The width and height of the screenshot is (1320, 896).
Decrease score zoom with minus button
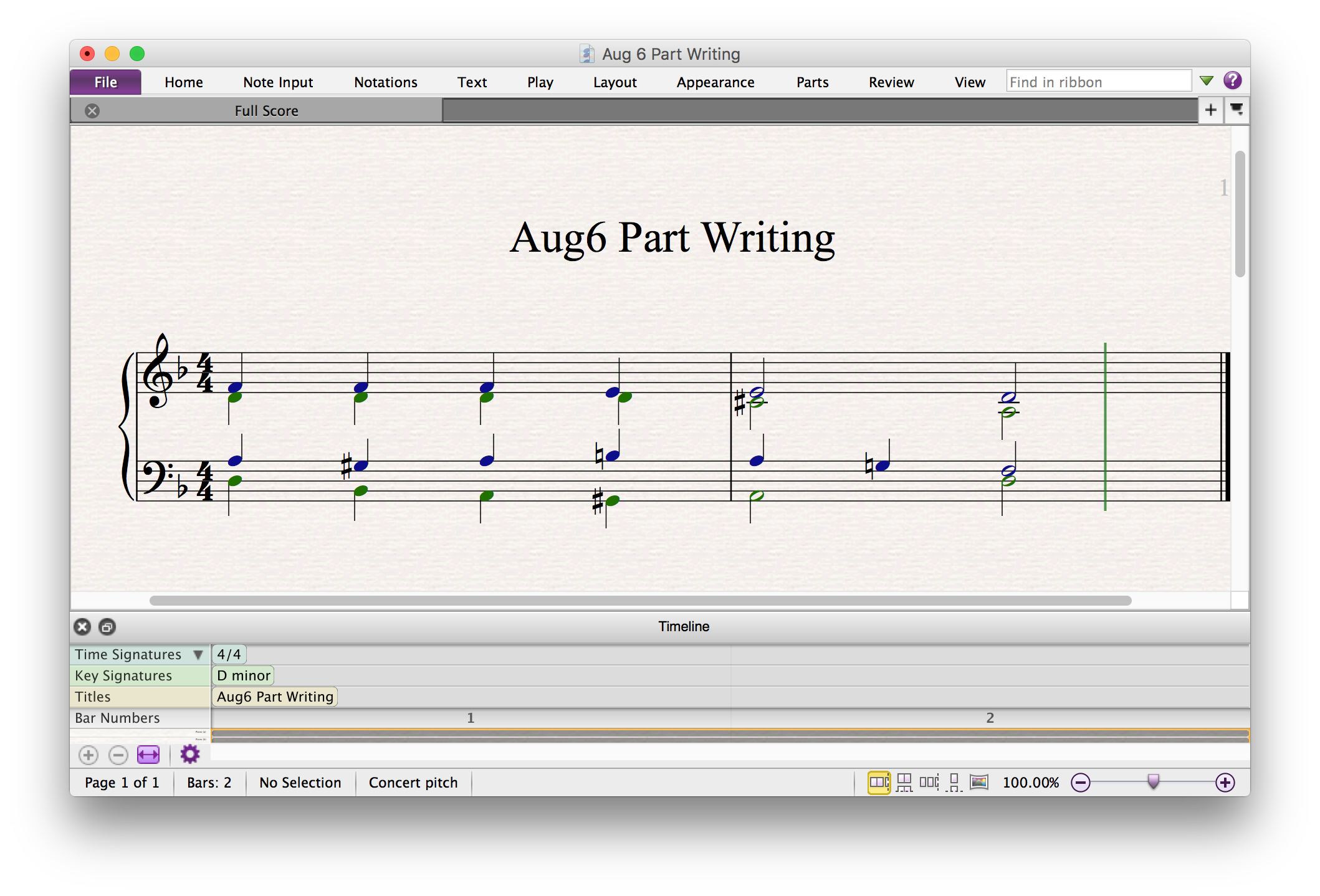coord(1081,783)
